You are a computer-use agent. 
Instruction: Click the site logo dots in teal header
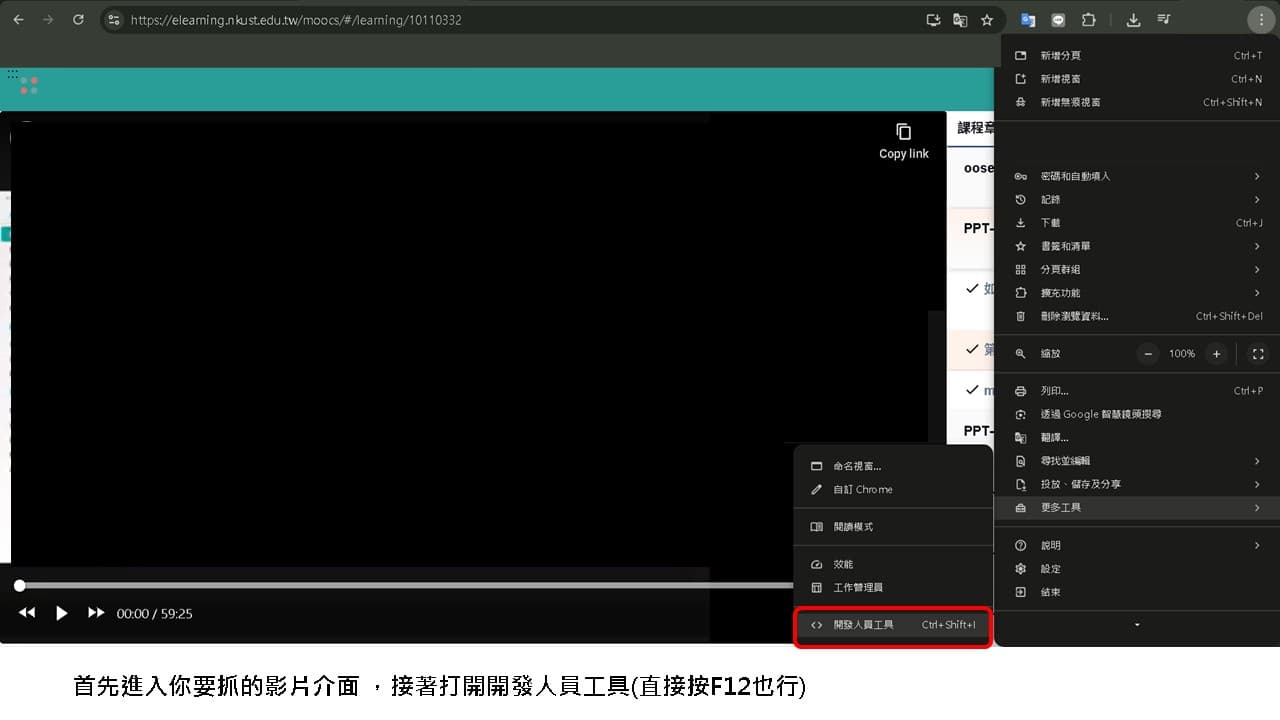pyautogui.click(x=29, y=85)
